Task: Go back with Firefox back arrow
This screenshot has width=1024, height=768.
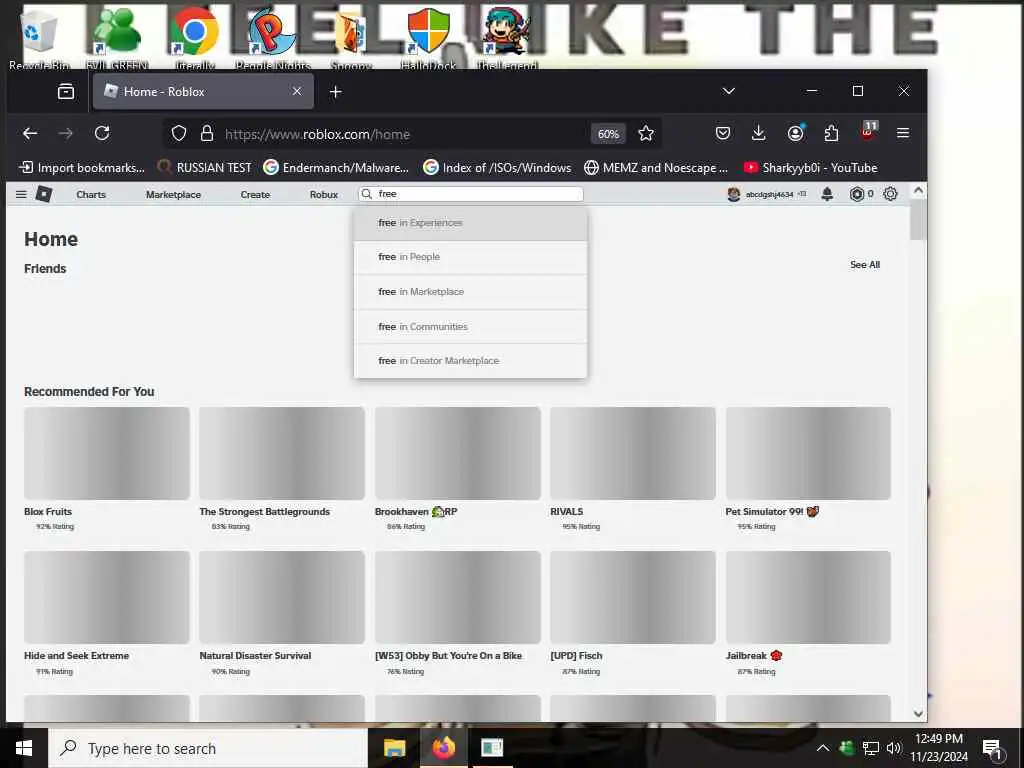Action: [30, 133]
